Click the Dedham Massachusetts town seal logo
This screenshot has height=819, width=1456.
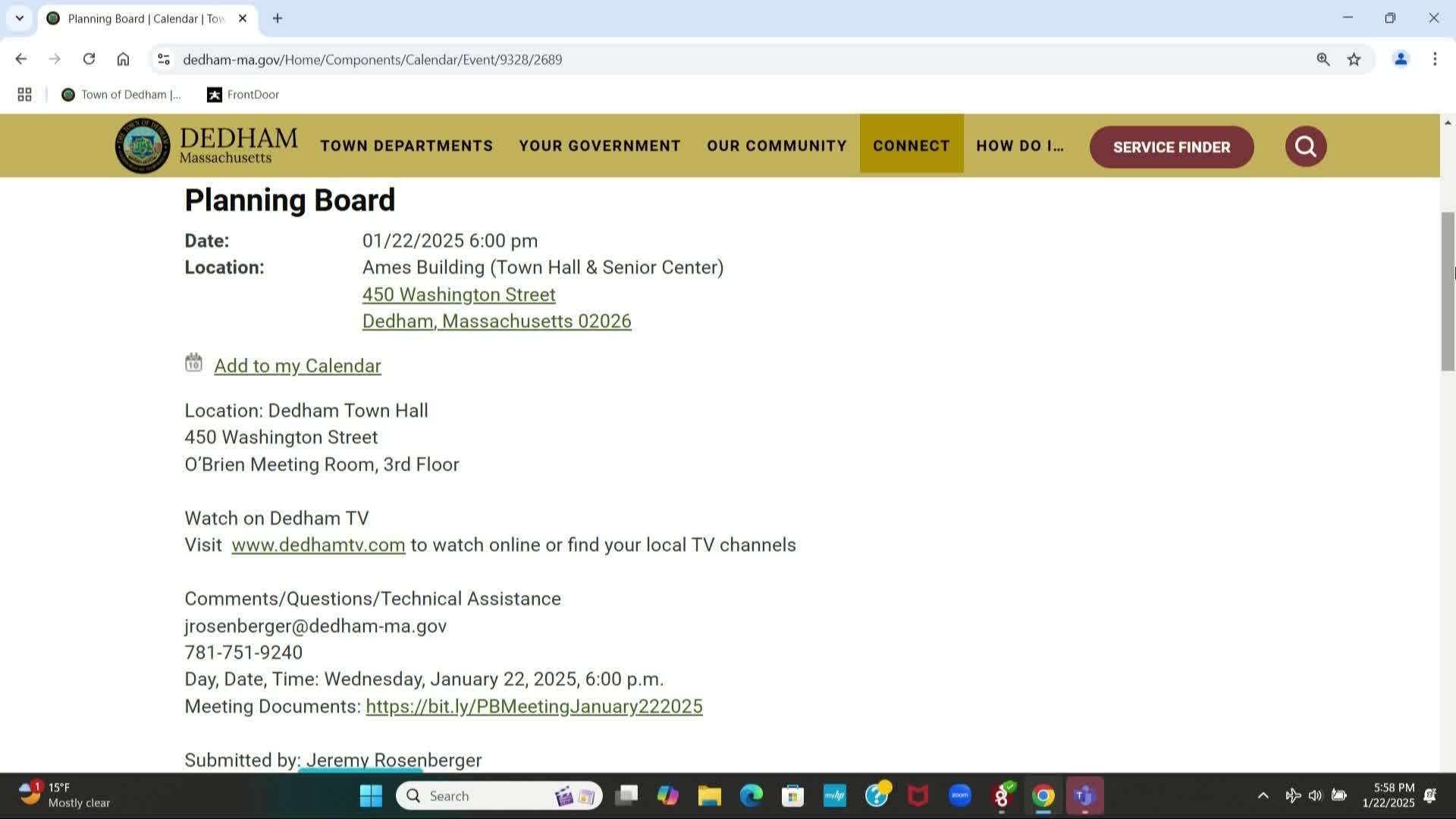(x=143, y=146)
